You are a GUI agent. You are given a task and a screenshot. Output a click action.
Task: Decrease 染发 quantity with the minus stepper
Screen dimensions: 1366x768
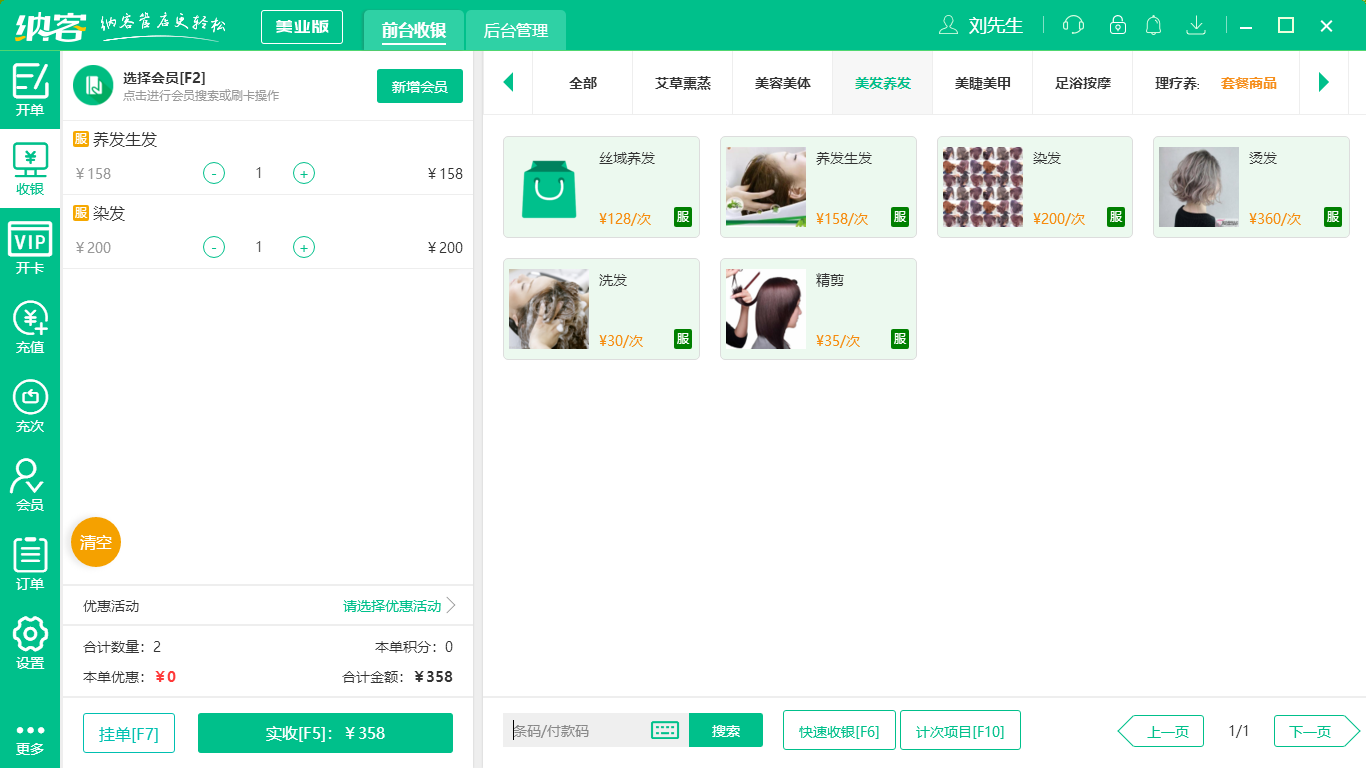click(213, 247)
